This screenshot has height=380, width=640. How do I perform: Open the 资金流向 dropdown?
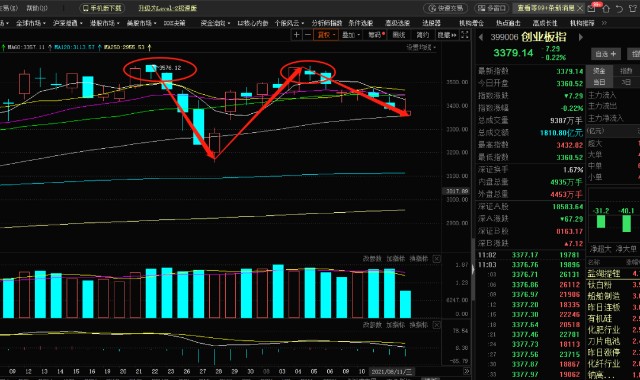(x=215, y=23)
